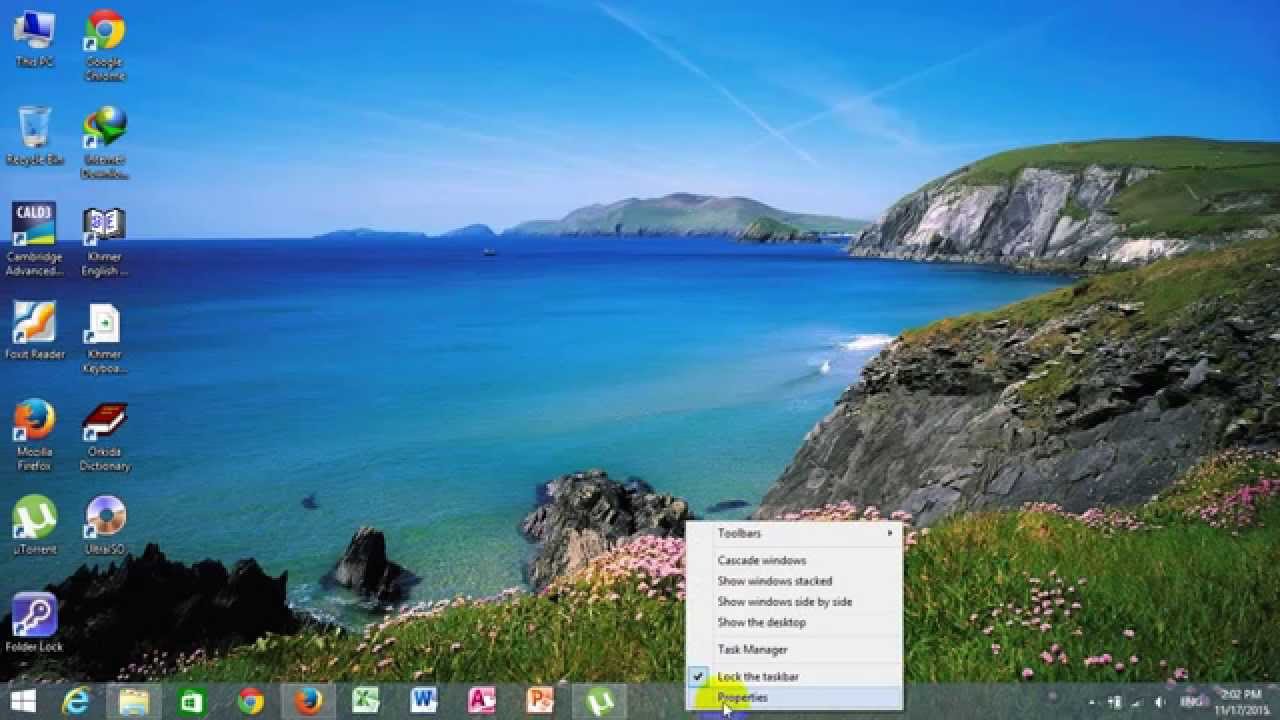Image resolution: width=1280 pixels, height=720 pixels.
Task: Select the Google Chrome desktop shortcut
Action: click(x=104, y=45)
